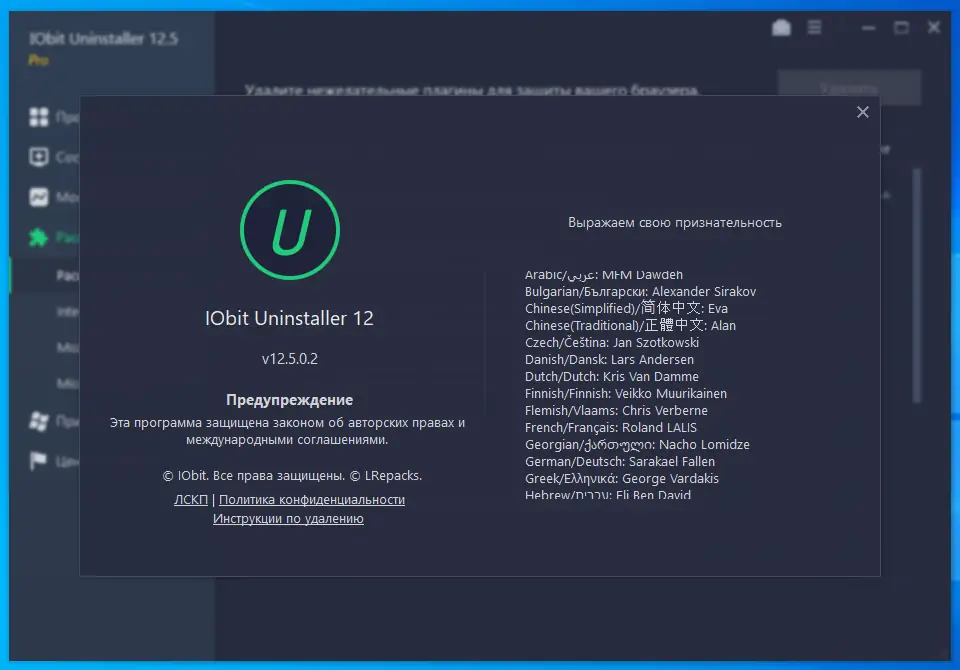Click the "Удалить" button at top right
The height and width of the screenshot is (670, 960).
pyautogui.click(x=849, y=87)
